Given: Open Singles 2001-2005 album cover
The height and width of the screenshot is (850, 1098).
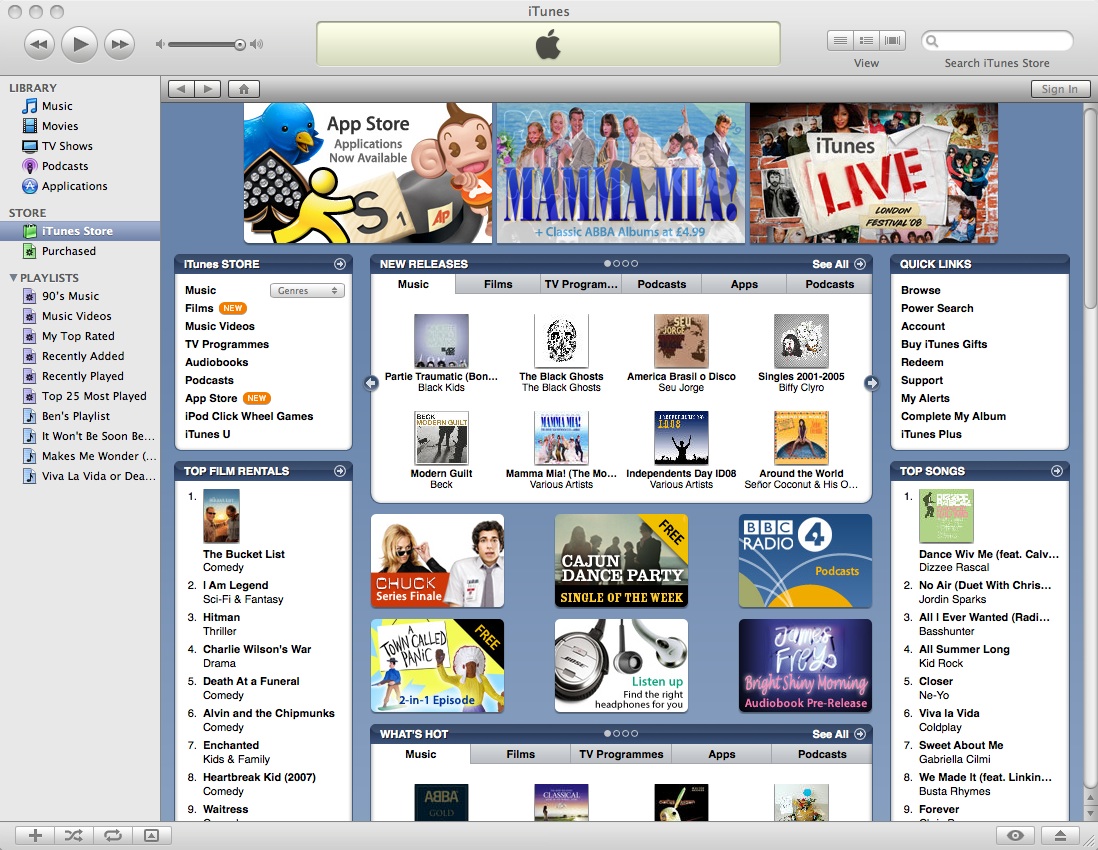Looking at the screenshot, I should coord(801,341).
